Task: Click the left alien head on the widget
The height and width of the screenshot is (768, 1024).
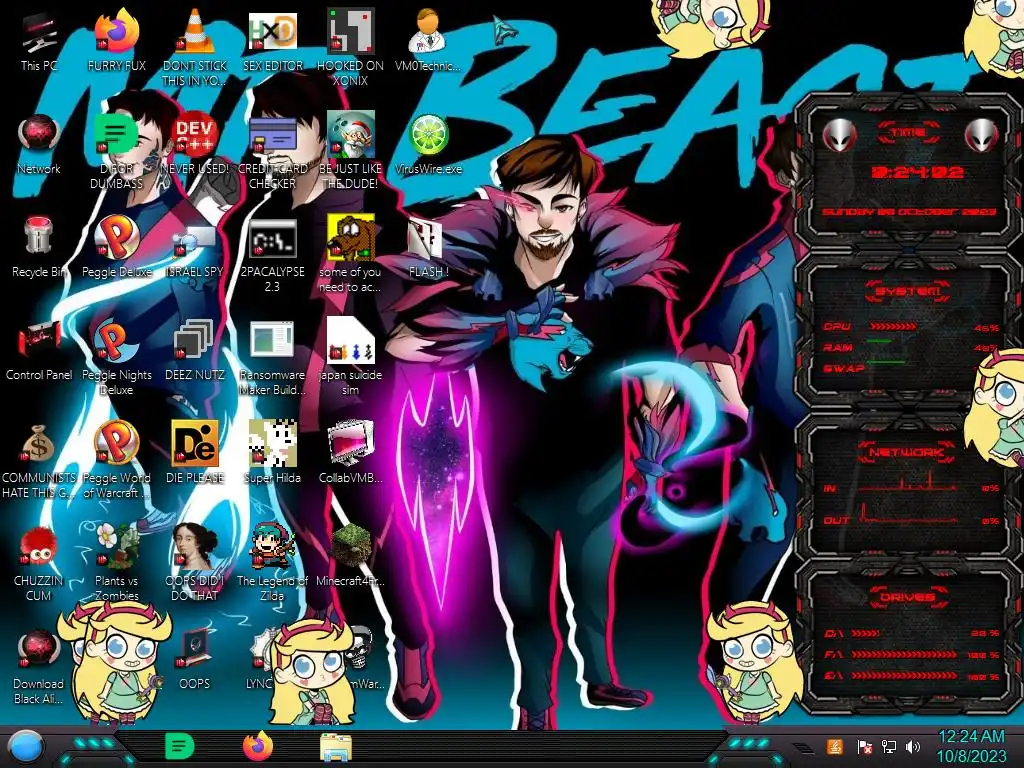Action: pos(839,135)
